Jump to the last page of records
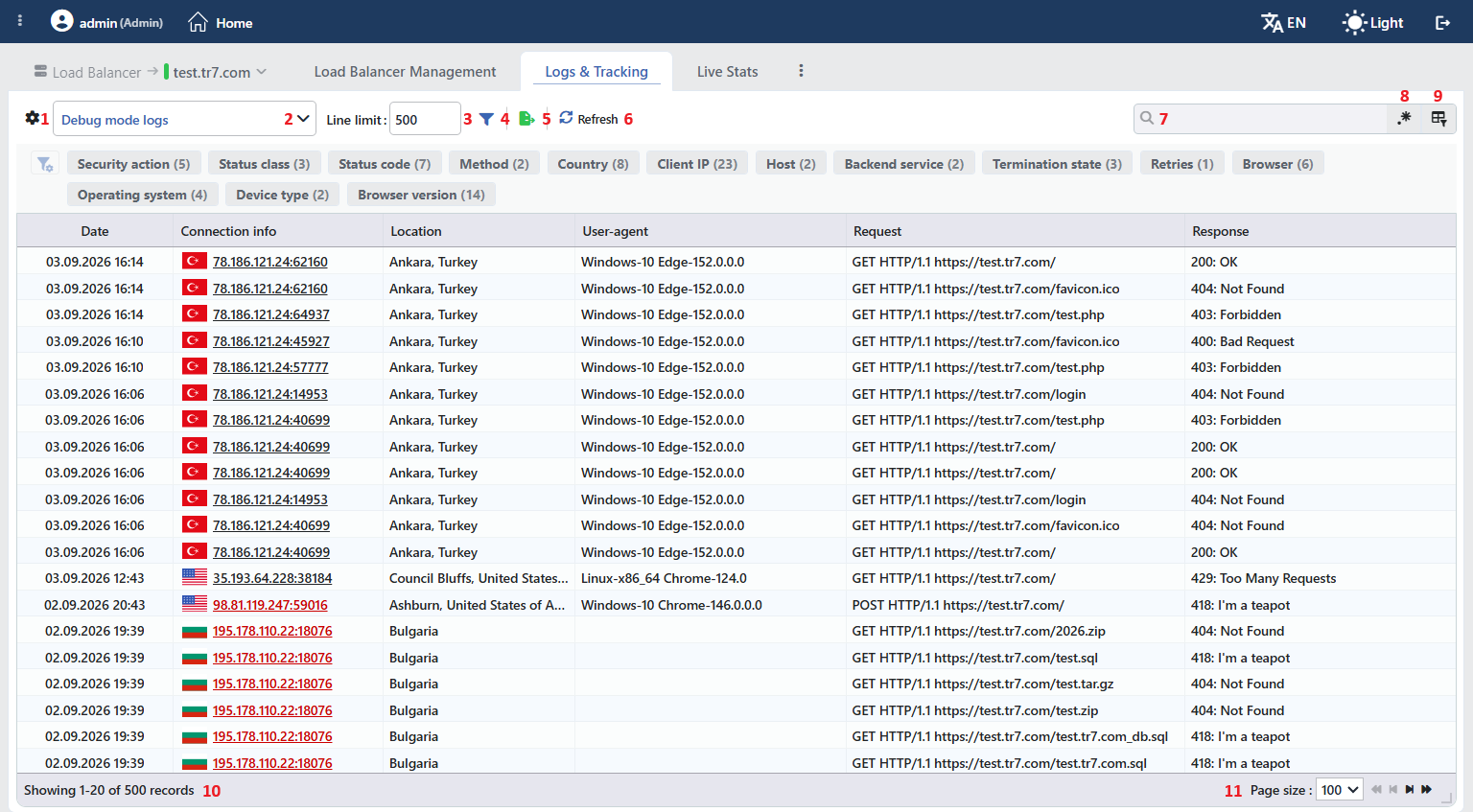 point(1427,790)
